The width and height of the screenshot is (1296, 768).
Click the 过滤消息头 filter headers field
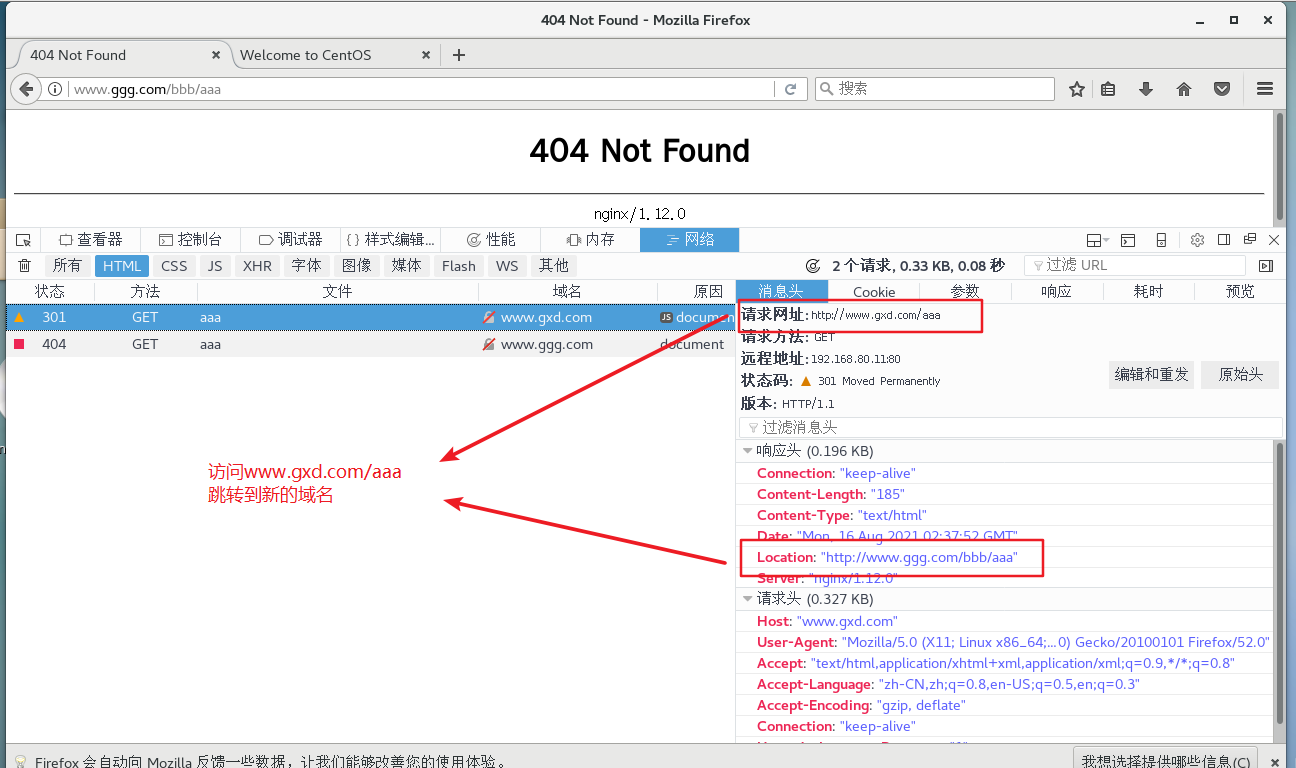coord(1011,427)
